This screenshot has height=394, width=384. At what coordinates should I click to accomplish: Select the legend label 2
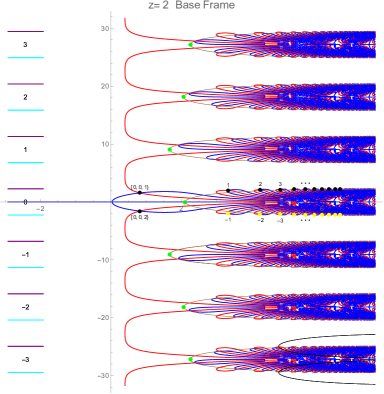25,97
